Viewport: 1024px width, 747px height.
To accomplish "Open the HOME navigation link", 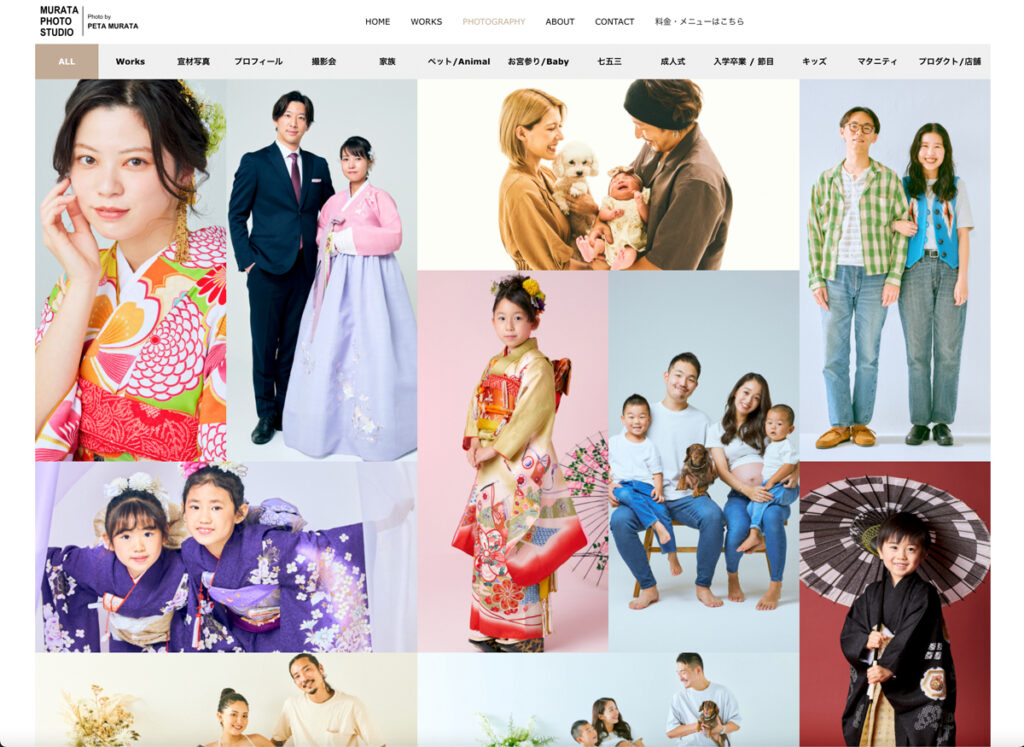I will [x=377, y=21].
